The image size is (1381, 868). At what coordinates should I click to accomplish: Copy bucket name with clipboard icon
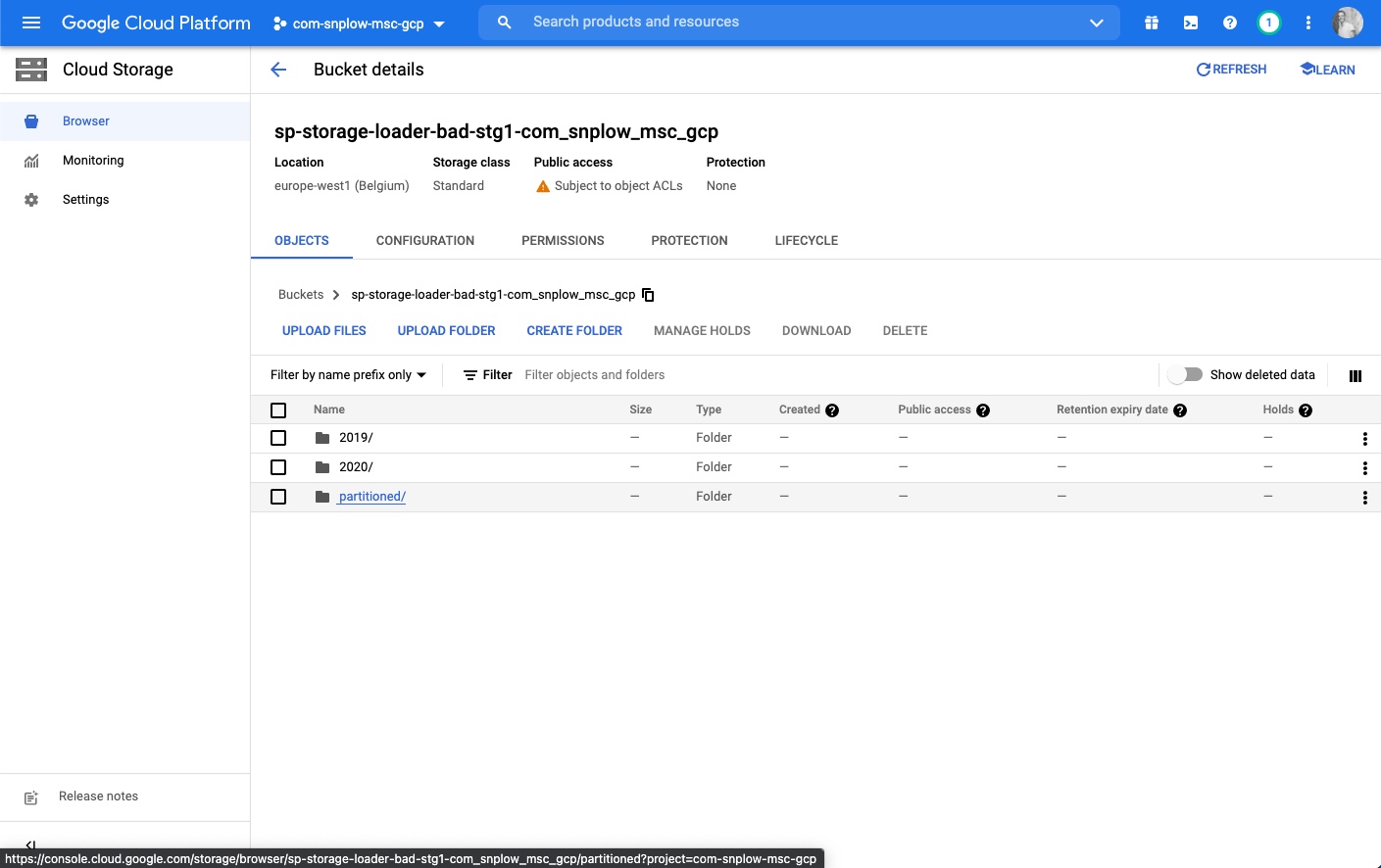click(x=648, y=295)
